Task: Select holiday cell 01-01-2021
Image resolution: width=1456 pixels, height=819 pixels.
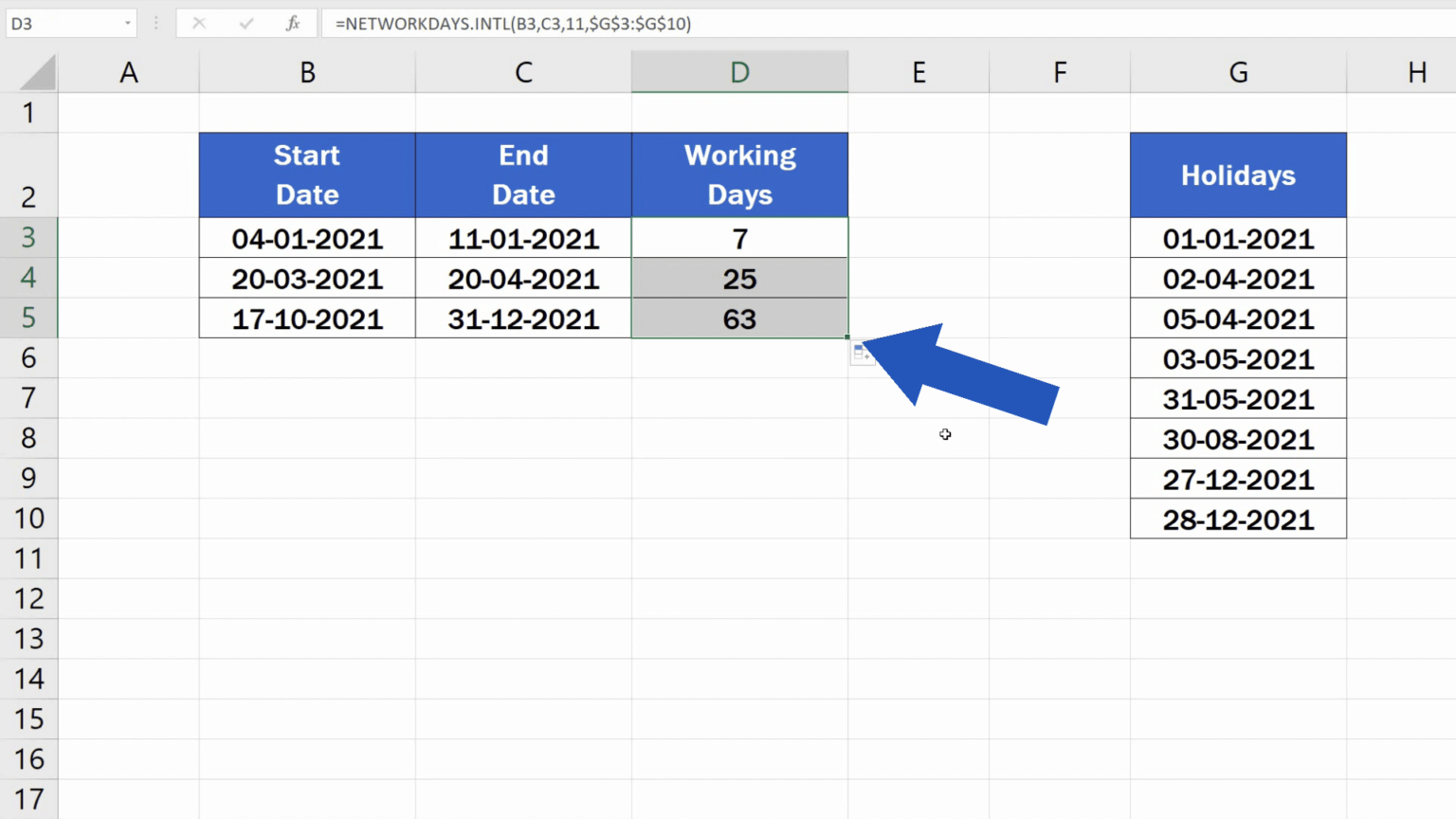Action: pos(1238,238)
